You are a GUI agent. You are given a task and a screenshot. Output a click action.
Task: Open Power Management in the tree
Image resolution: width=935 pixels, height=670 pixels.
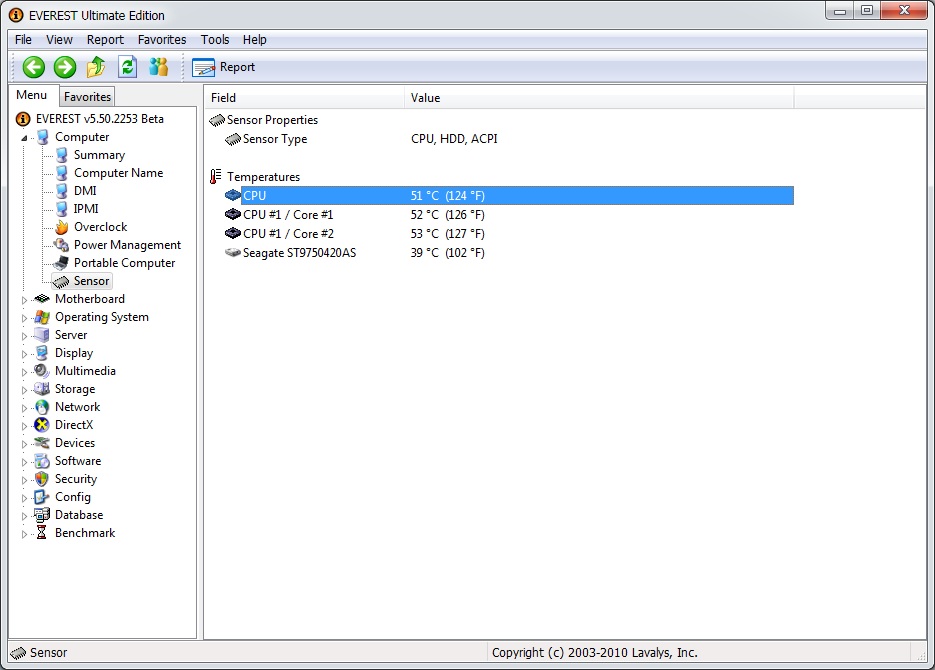(127, 245)
